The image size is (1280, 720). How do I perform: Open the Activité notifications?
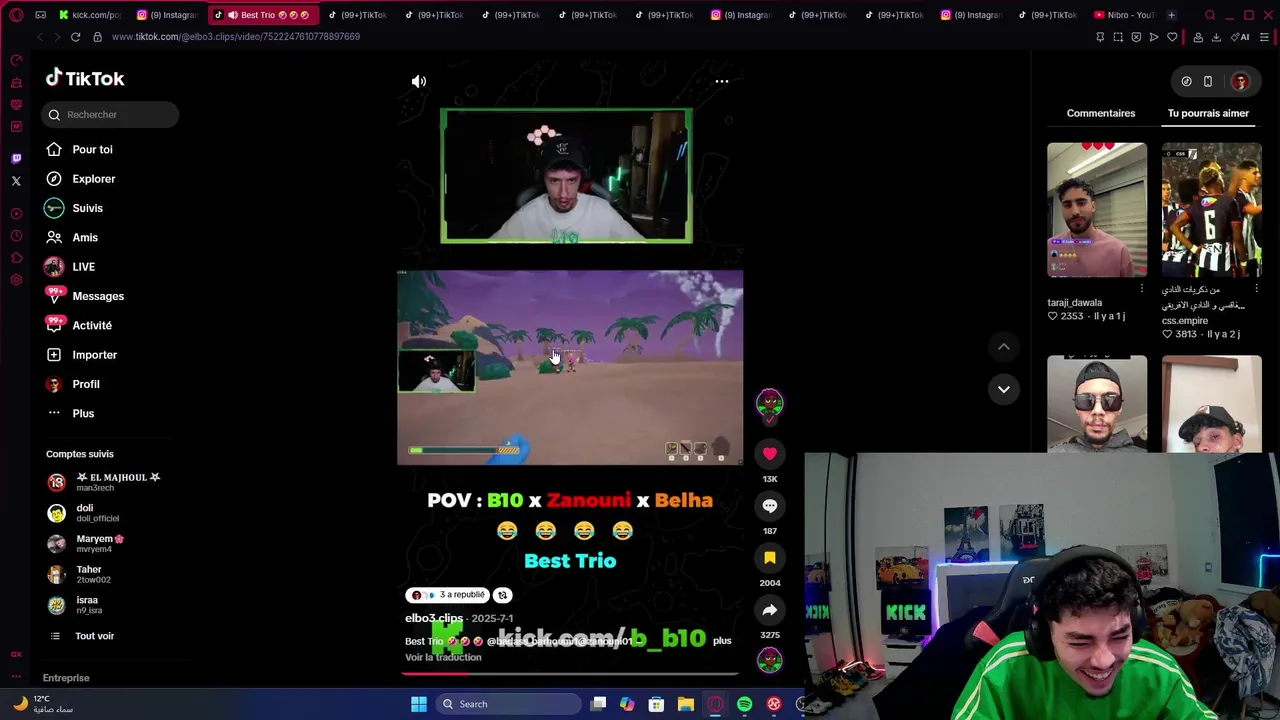point(91,326)
